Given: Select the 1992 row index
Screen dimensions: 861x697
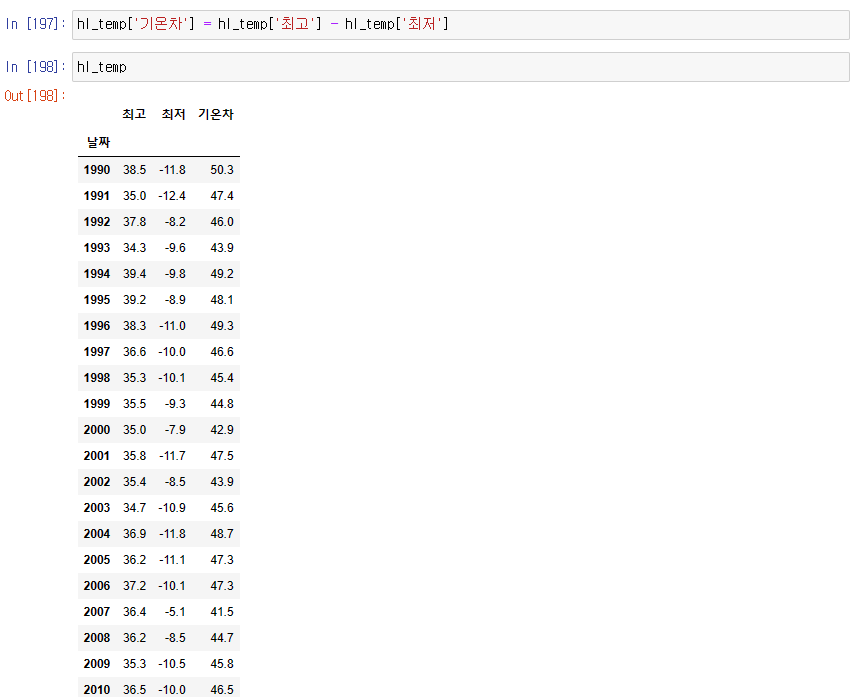Looking at the screenshot, I should (97, 222).
